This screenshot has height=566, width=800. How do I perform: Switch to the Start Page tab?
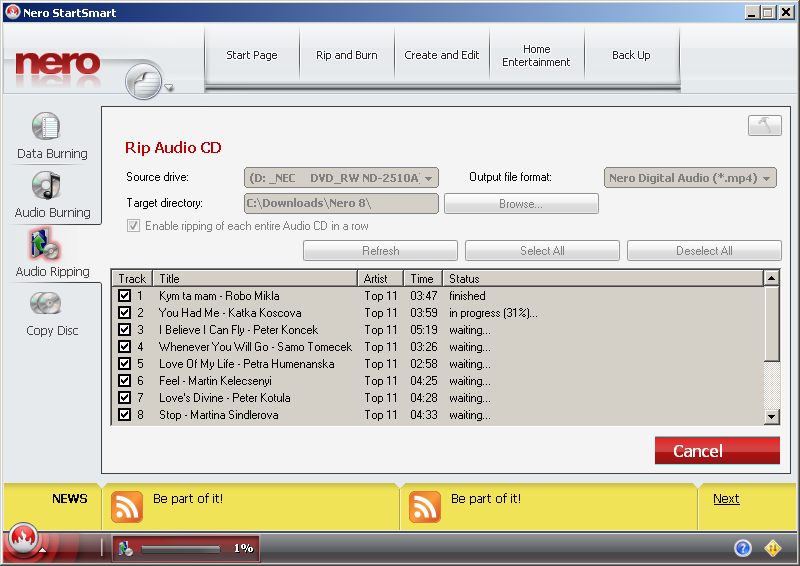pos(252,55)
